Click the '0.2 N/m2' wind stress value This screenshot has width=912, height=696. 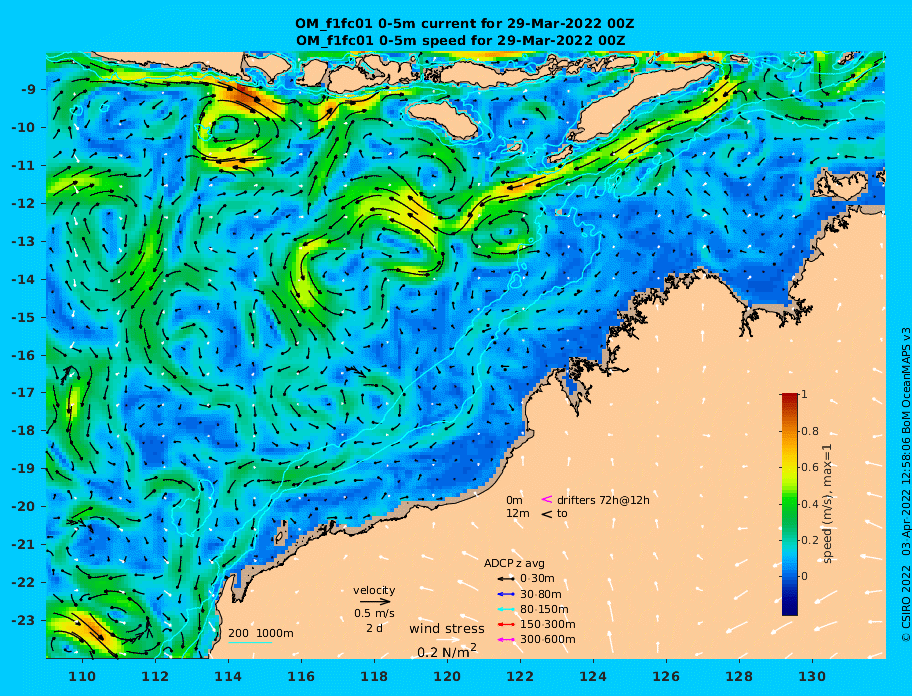click(x=447, y=651)
